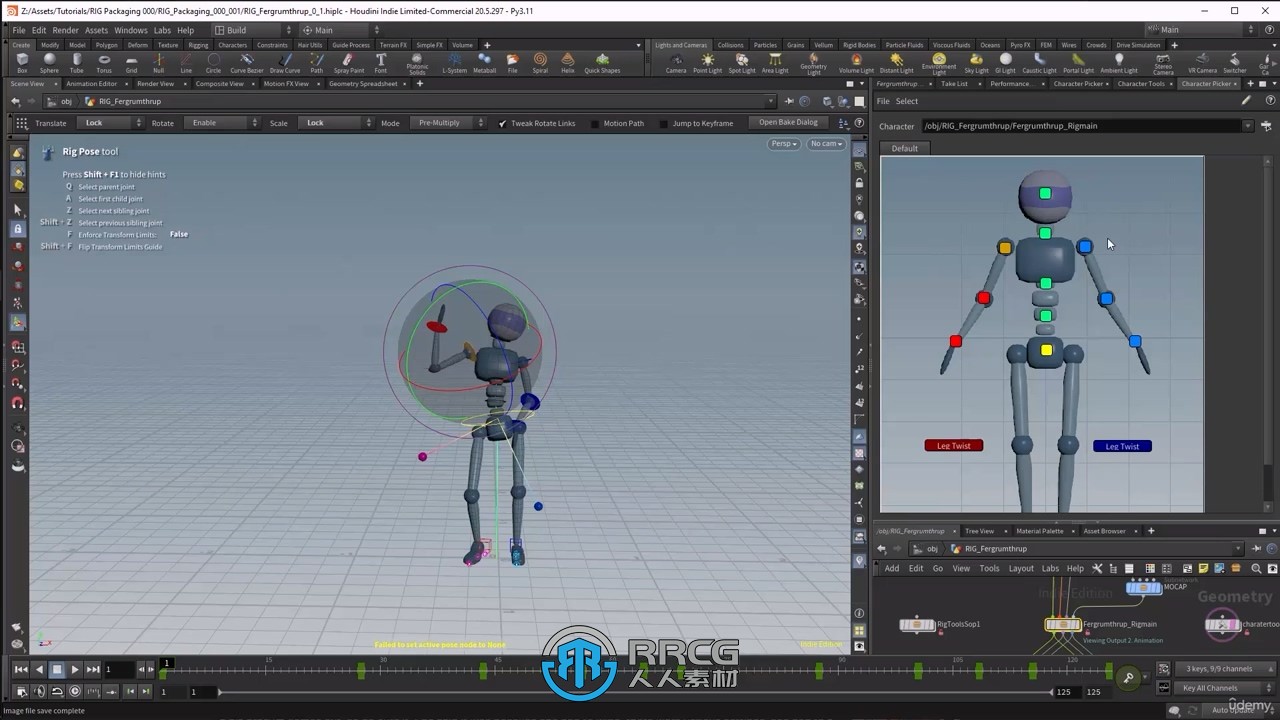This screenshot has width=1280, height=720.
Task: Select the MOCAP node
Action: tap(1143, 587)
